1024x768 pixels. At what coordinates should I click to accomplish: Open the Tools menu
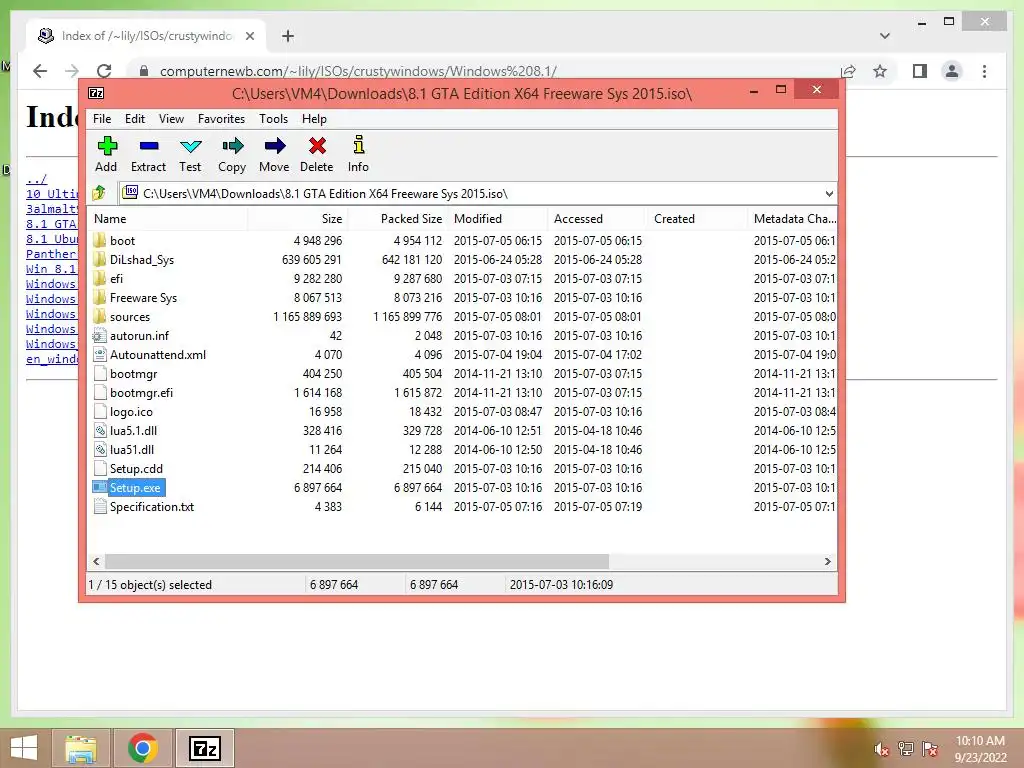[x=273, y=119]
